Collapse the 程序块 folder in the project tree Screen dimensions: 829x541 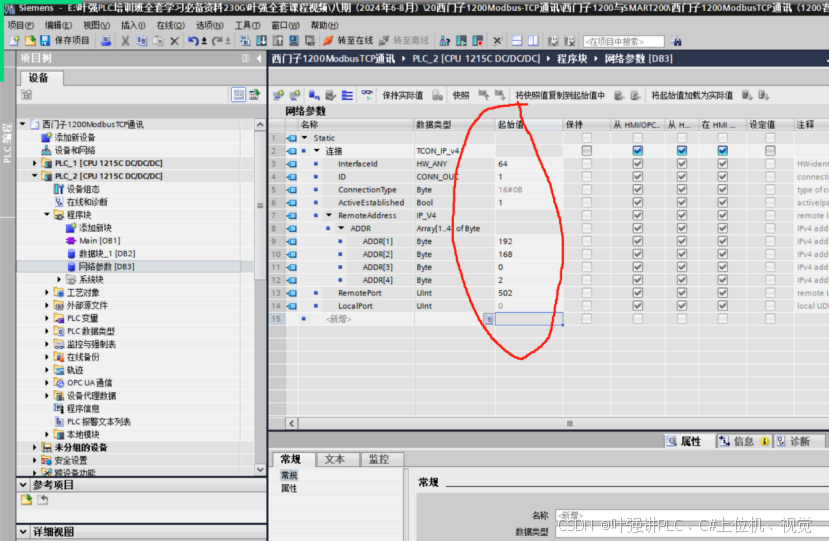point(47,215)
